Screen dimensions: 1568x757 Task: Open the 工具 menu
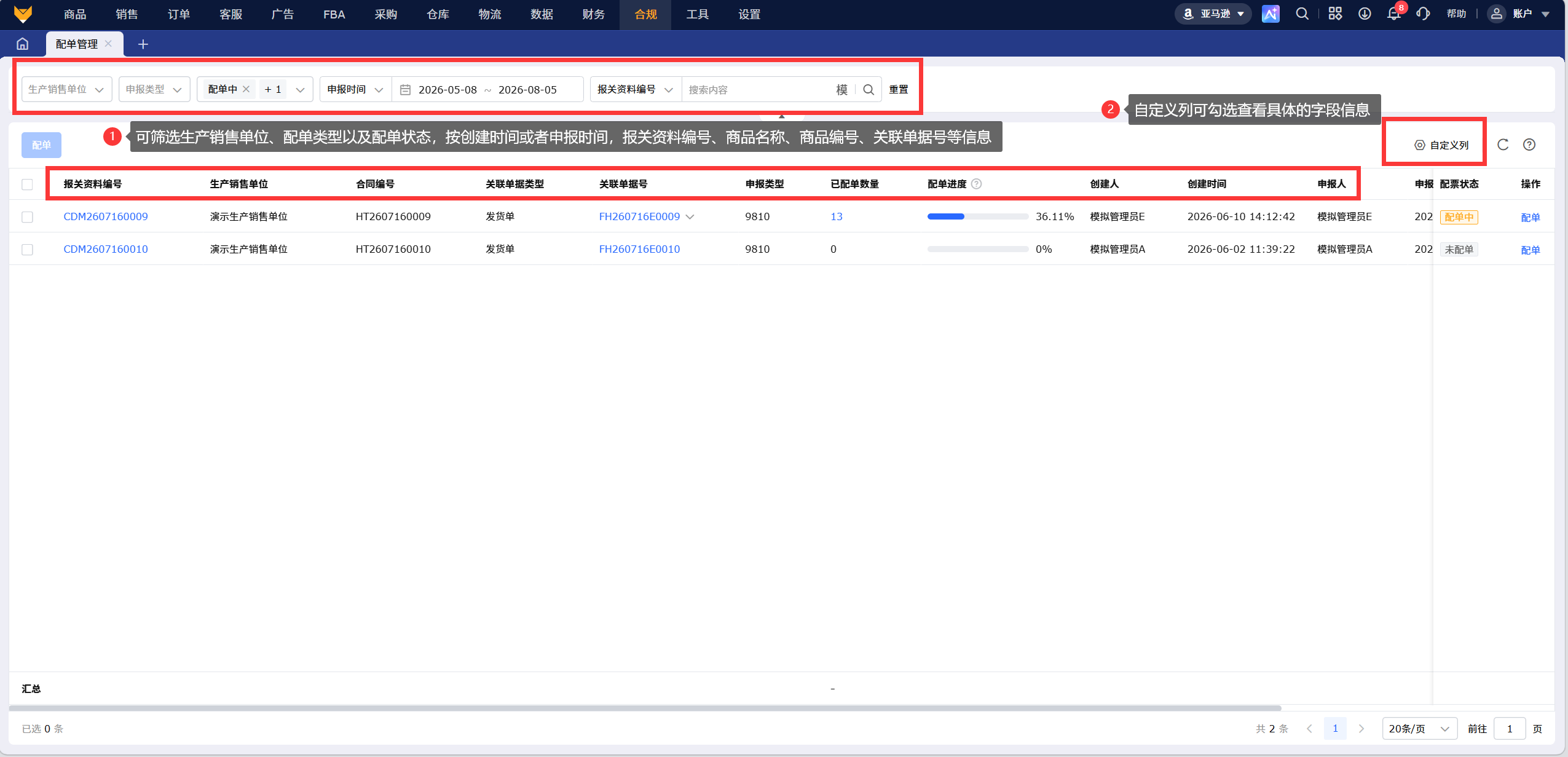point(697,14)
